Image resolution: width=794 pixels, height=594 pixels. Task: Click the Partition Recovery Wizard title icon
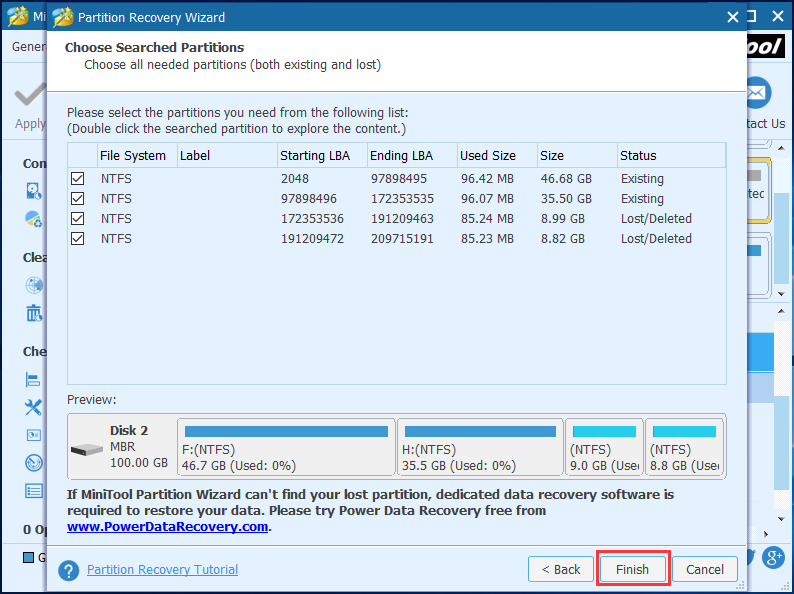tap(63, 17)
